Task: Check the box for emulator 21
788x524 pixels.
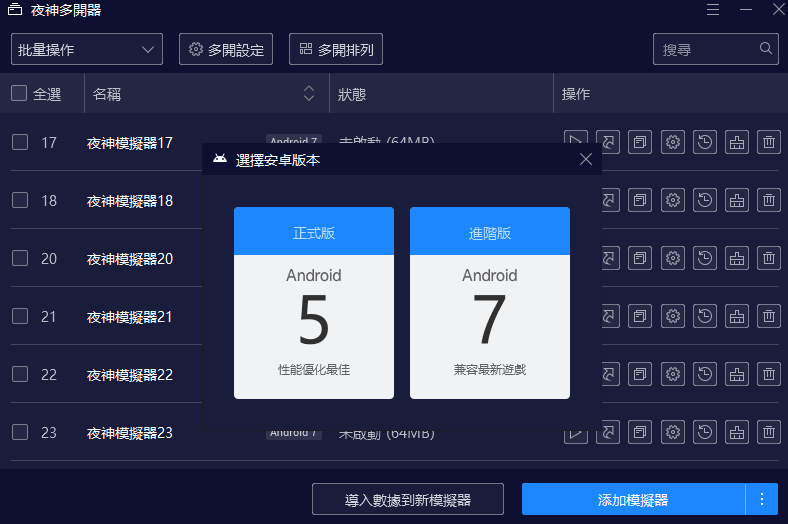Action: [20, 316]
